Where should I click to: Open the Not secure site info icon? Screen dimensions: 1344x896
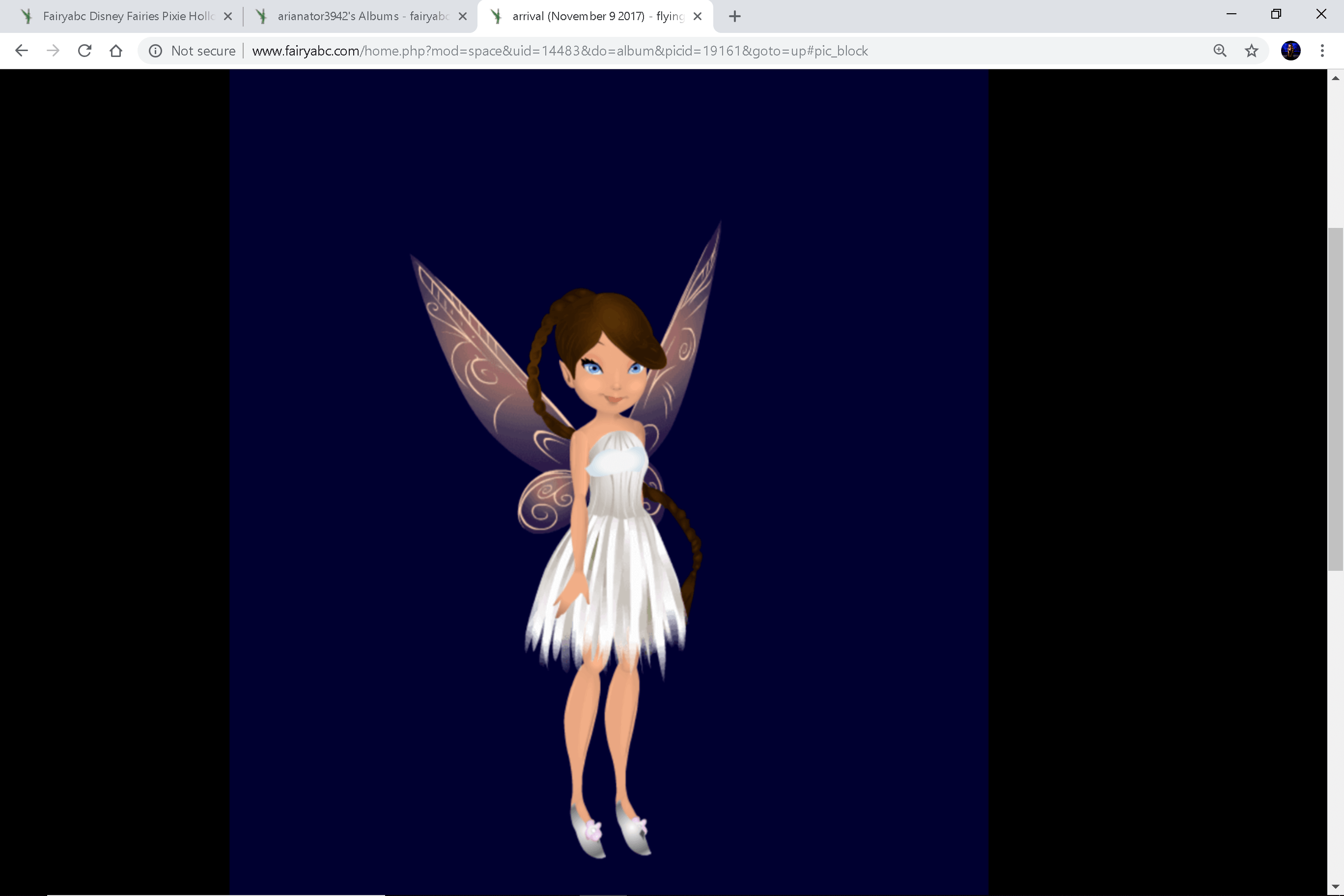click(x=155, y=51)
